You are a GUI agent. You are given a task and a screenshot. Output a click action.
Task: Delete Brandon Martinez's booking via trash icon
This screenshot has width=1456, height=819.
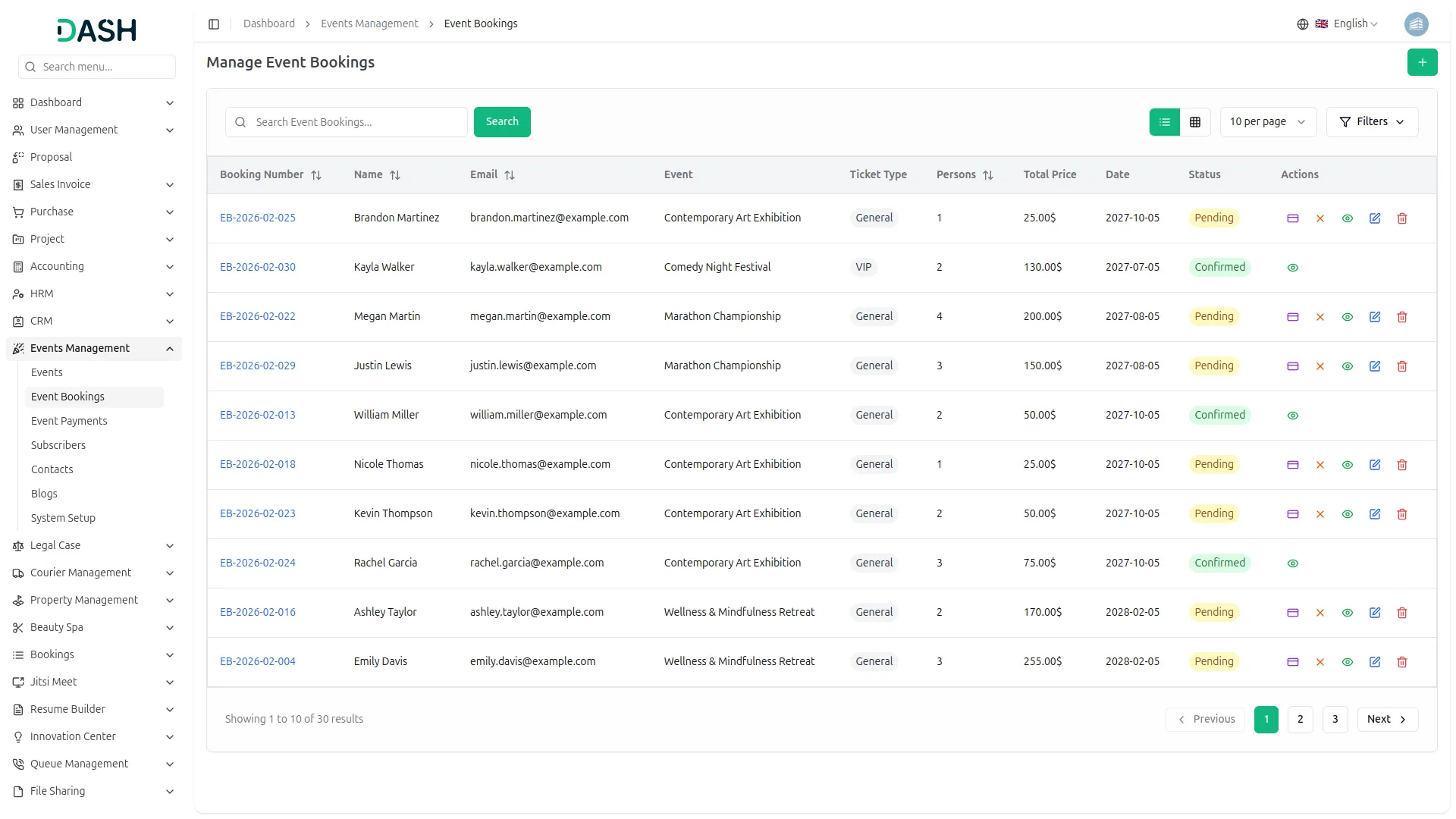click(x=1402, y=218)
